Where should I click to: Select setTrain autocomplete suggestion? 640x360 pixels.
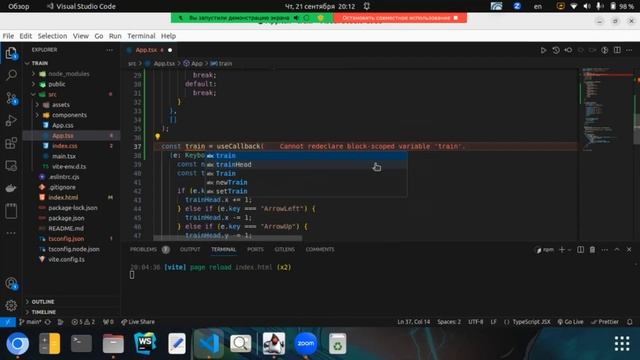point(306,191)
